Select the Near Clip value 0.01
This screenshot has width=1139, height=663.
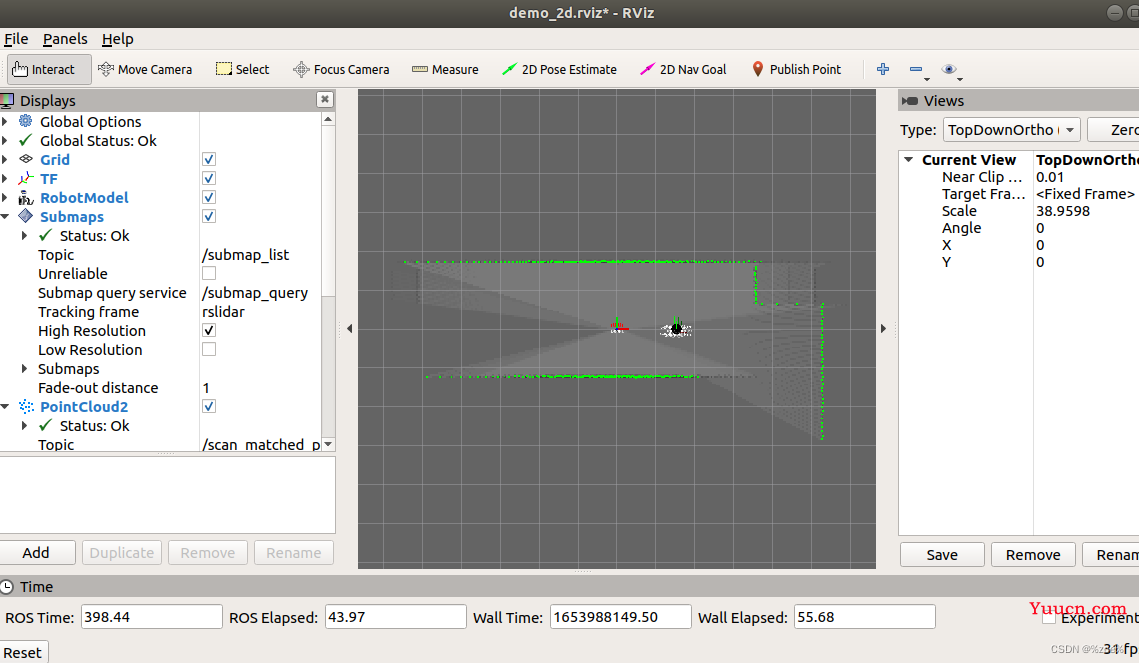coord(1050,177)
